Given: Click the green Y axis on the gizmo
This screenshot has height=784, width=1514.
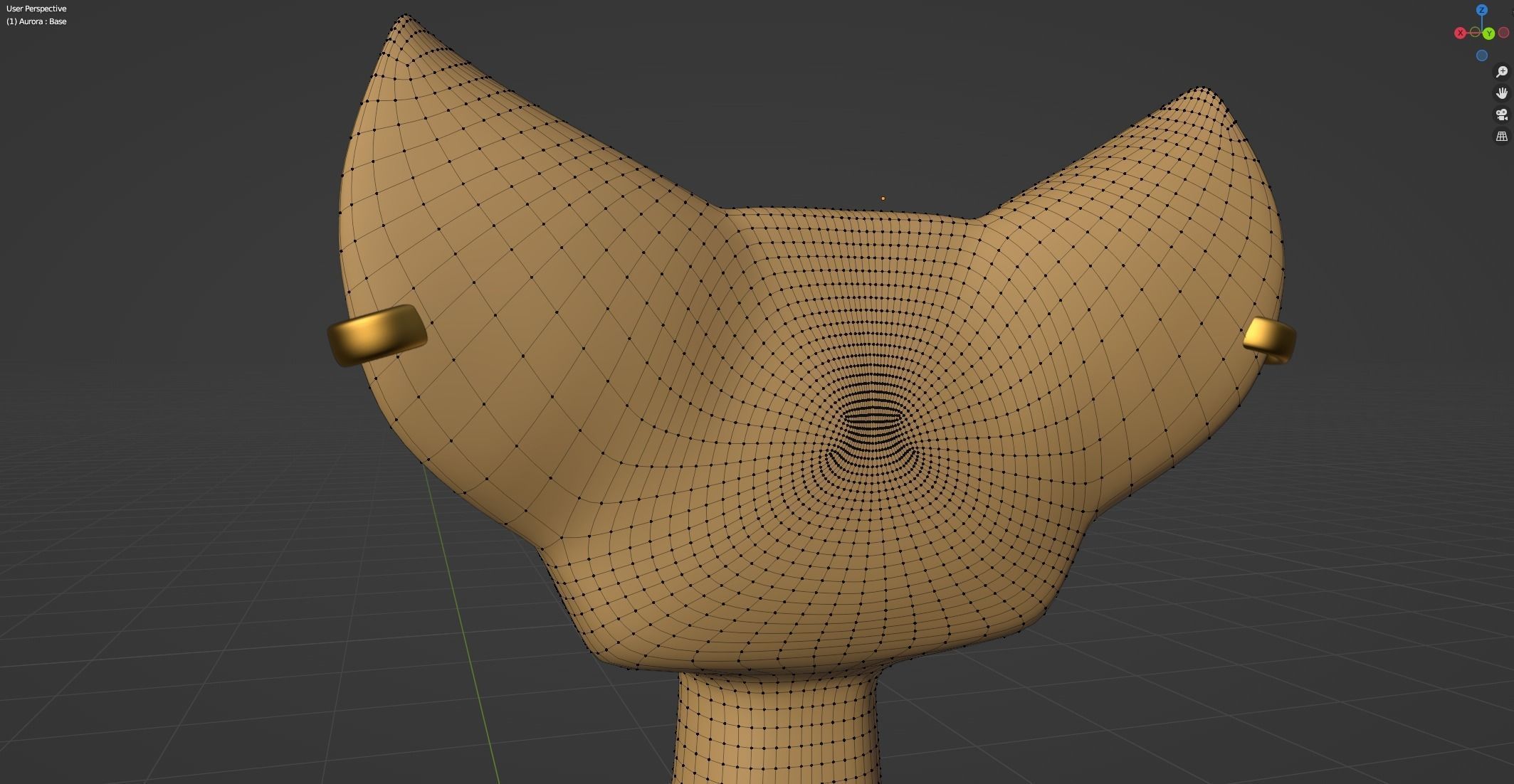Looking at the screenshot, I should point(1489,33).
